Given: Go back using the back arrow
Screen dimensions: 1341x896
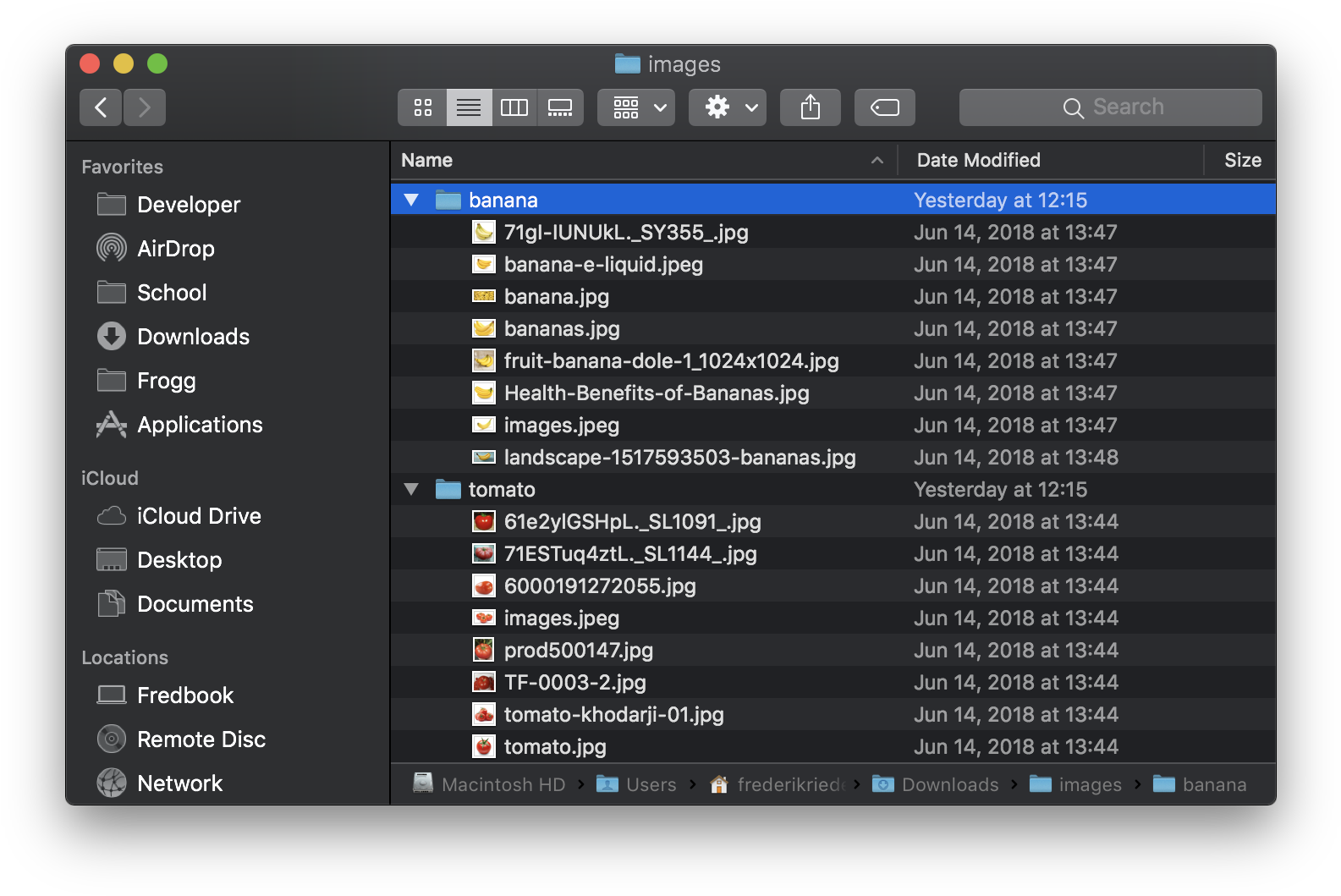Looking at the screenshot, I should pyautogui.click(x=102, y=107).
